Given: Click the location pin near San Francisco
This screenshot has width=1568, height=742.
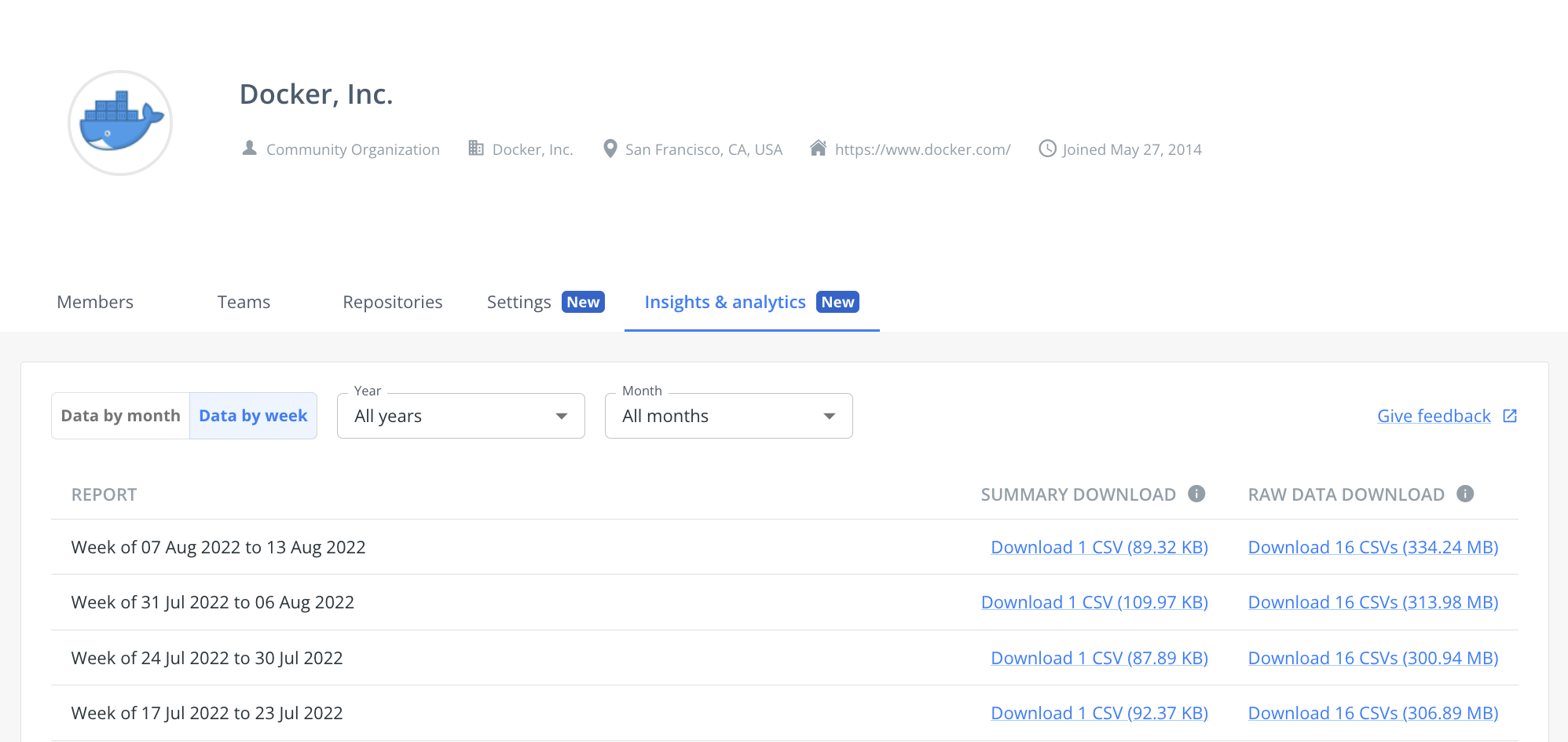Looking at the screenshot, I should (x=610, y=148).
